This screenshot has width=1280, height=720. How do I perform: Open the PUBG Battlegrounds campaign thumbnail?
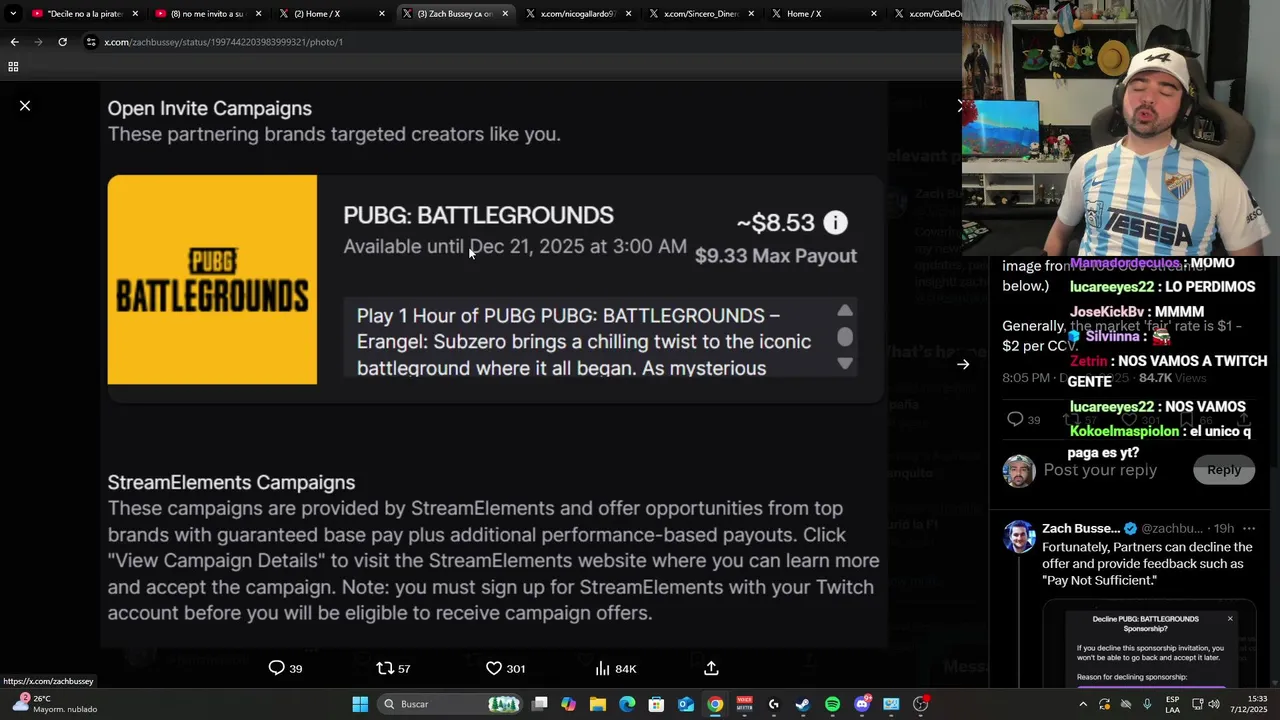212,280
